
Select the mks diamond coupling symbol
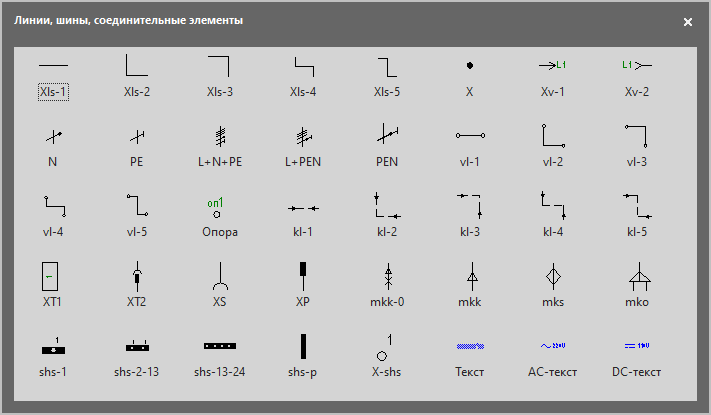(553, 284)
